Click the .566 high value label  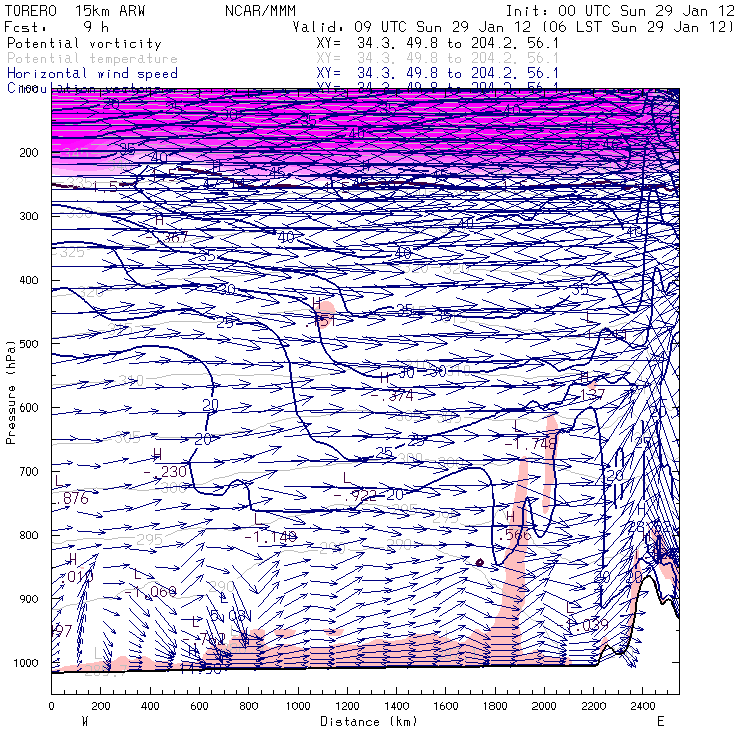coord(517,535)
